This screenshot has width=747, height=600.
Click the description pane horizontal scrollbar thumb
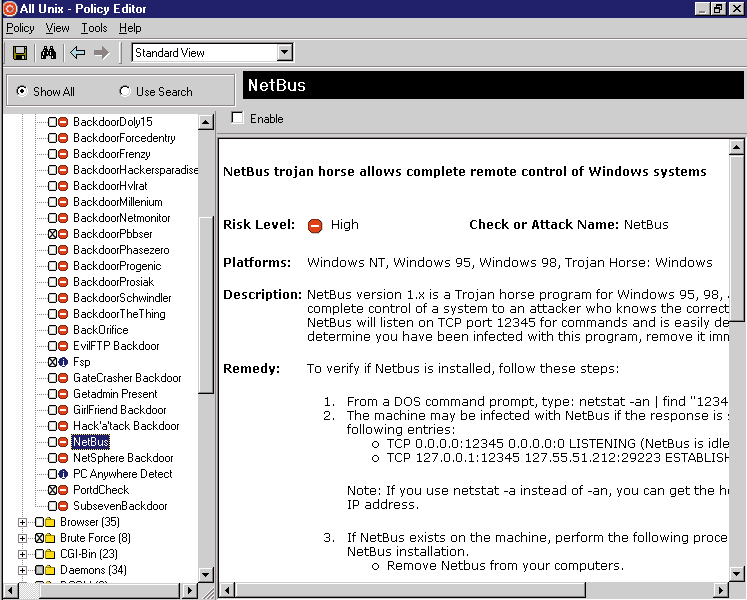click(411, 590)
